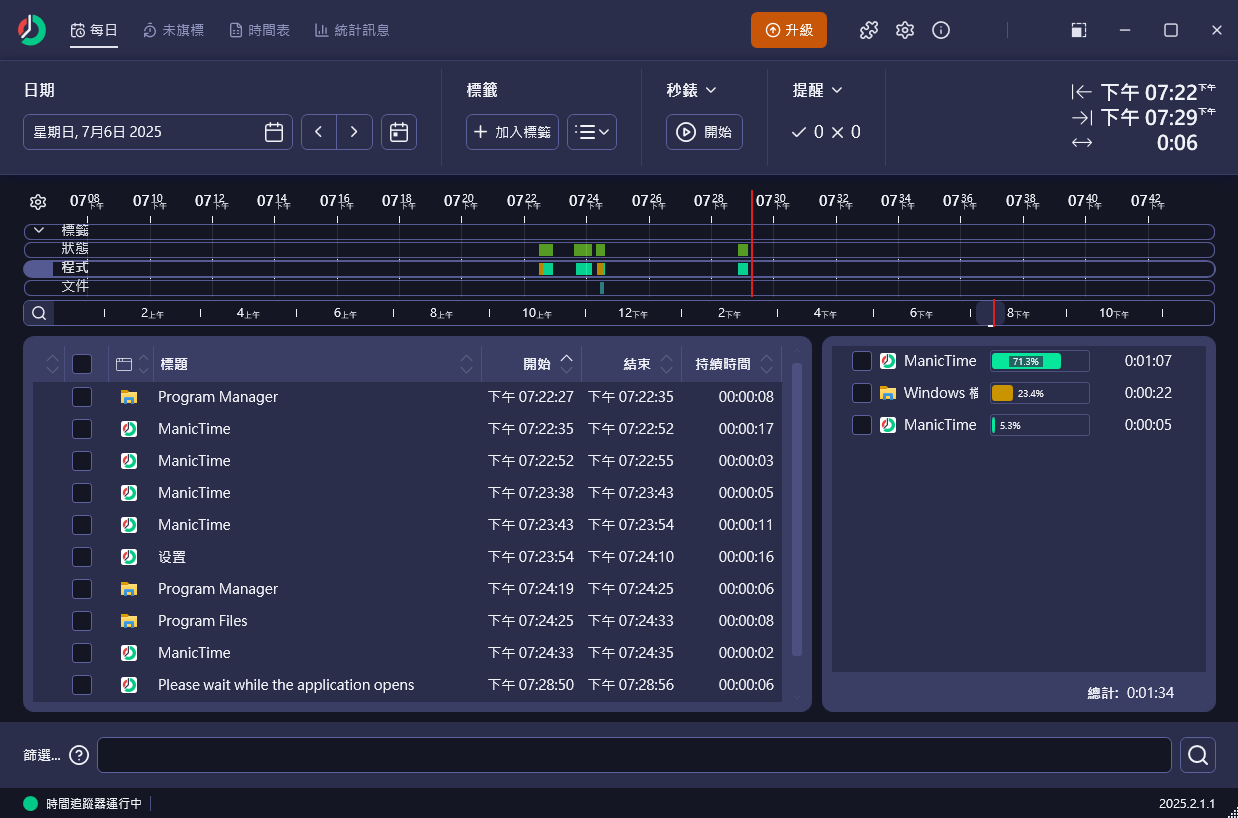Image resolution: width=1238 pixels, height=818 pixels.
Task: Check the Please wait row checkbox
Action: pyautogui.click(x=82, y=685)
